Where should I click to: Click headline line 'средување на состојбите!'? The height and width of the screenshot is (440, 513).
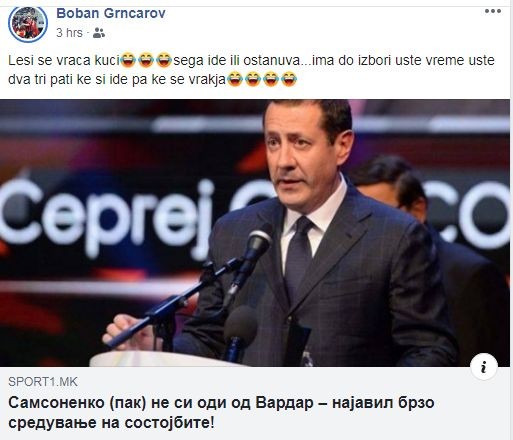(111, 423)
